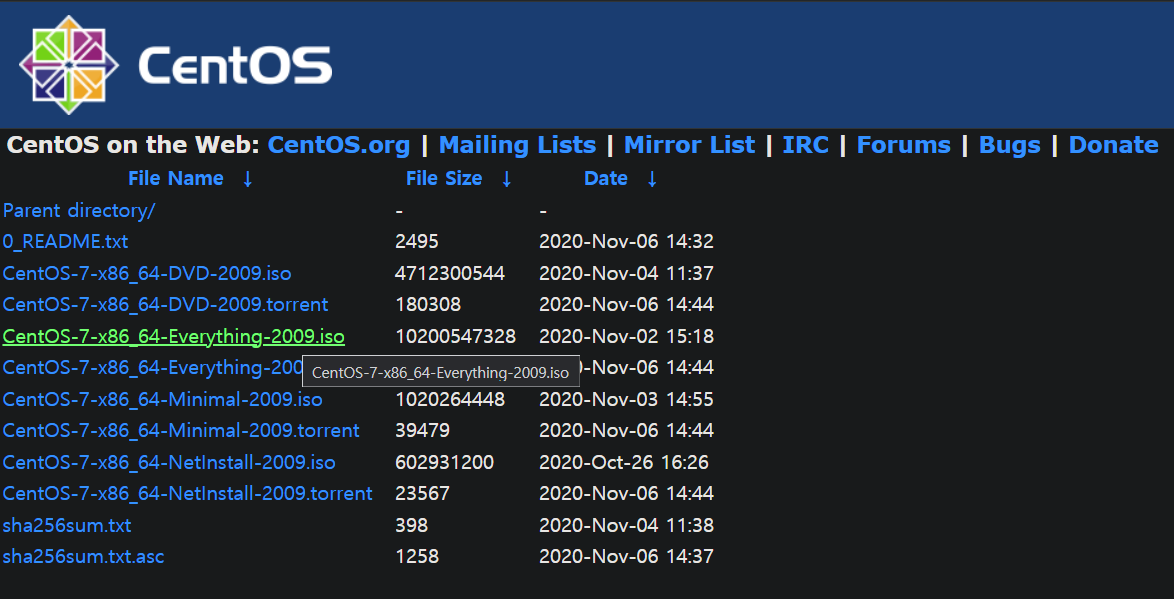Screen dimensions: 1174x599
Task: Click file size value 1020264448
Action: pos(450,399)
